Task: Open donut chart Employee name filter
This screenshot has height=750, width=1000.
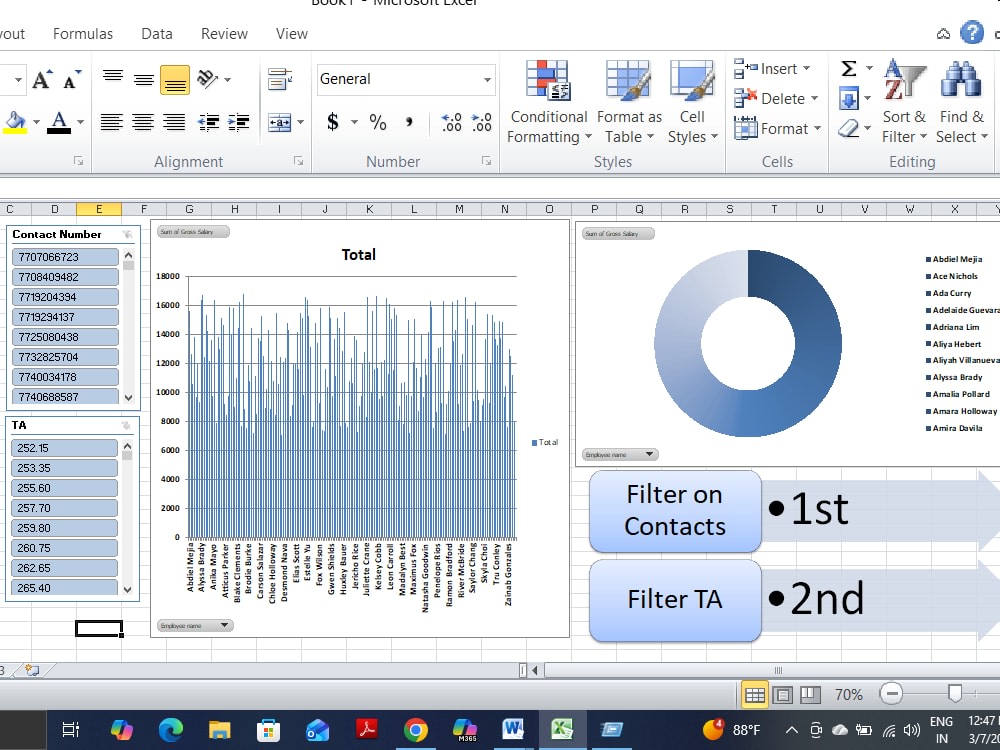Action: point(620,455)
